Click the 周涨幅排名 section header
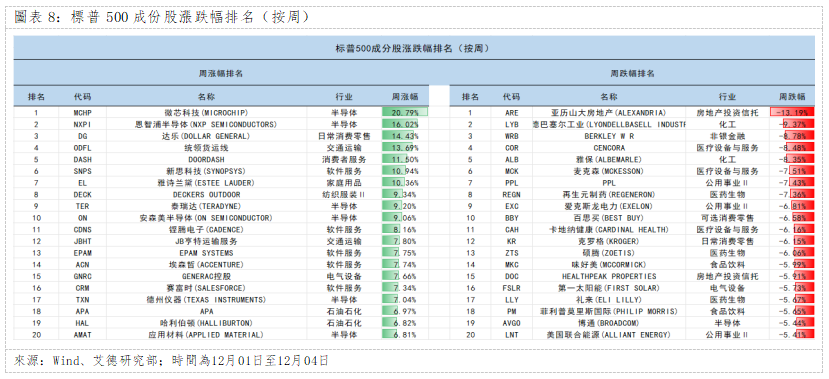 [x=220, y=73]
